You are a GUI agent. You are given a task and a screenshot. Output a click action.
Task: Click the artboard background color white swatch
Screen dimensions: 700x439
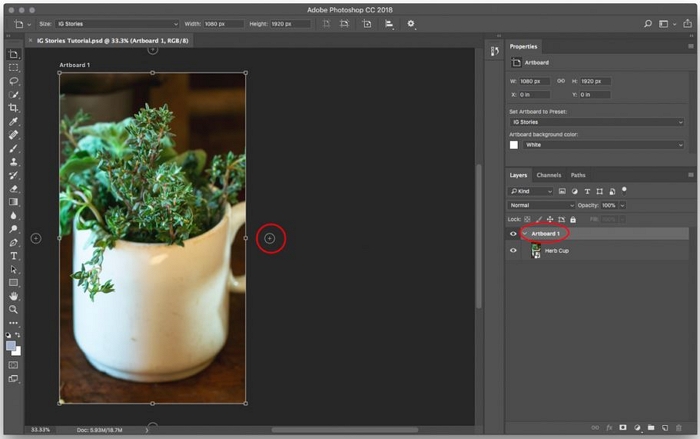click(x=514, y=145)
